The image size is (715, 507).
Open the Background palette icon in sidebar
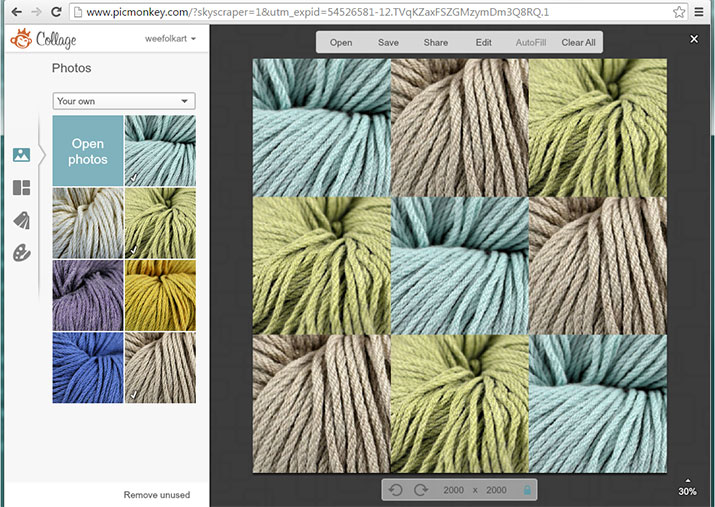tap(21, 253)
